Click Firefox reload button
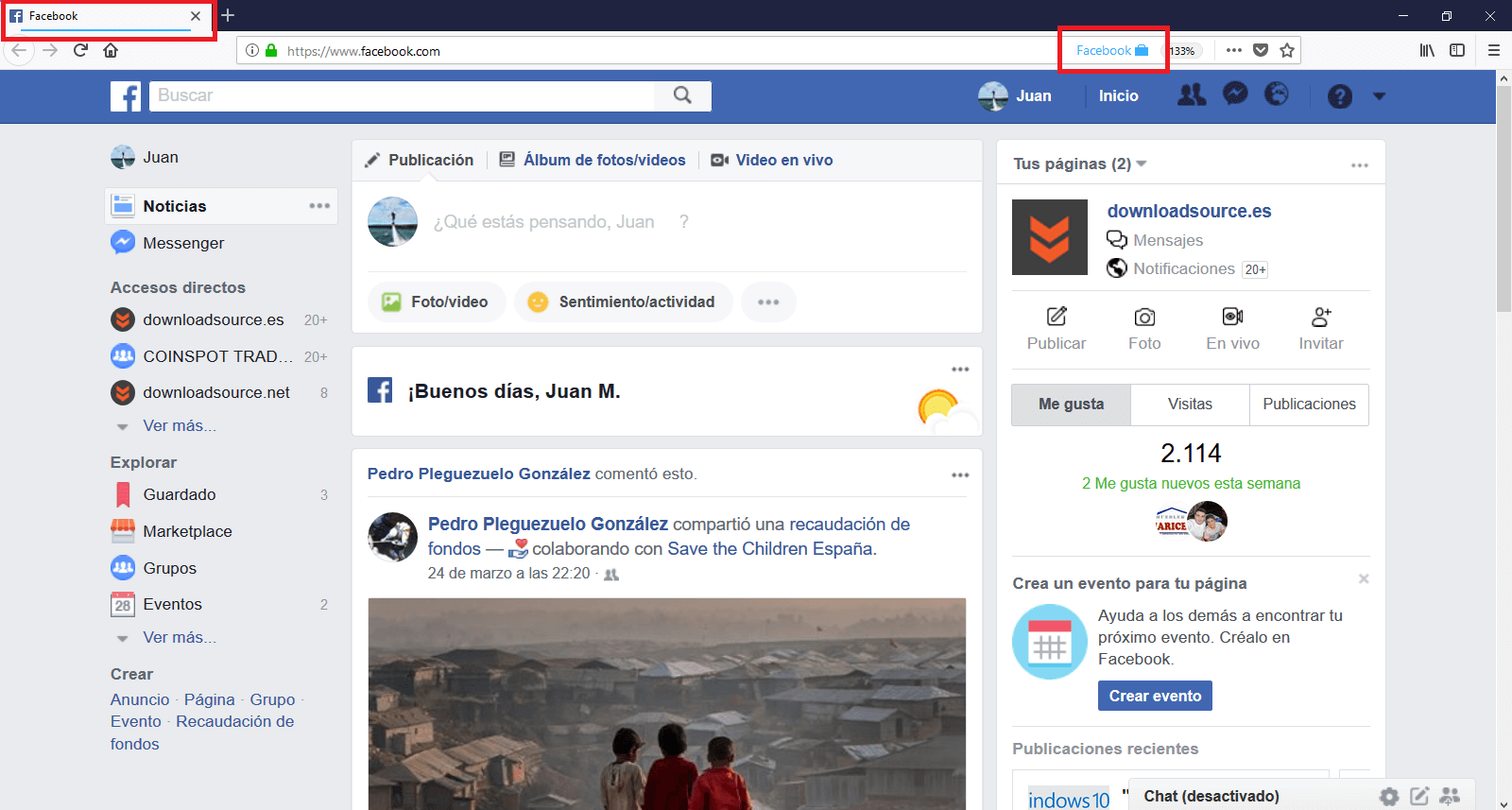The width and height of the screenshot is (1512, 810). click(80, 50)
